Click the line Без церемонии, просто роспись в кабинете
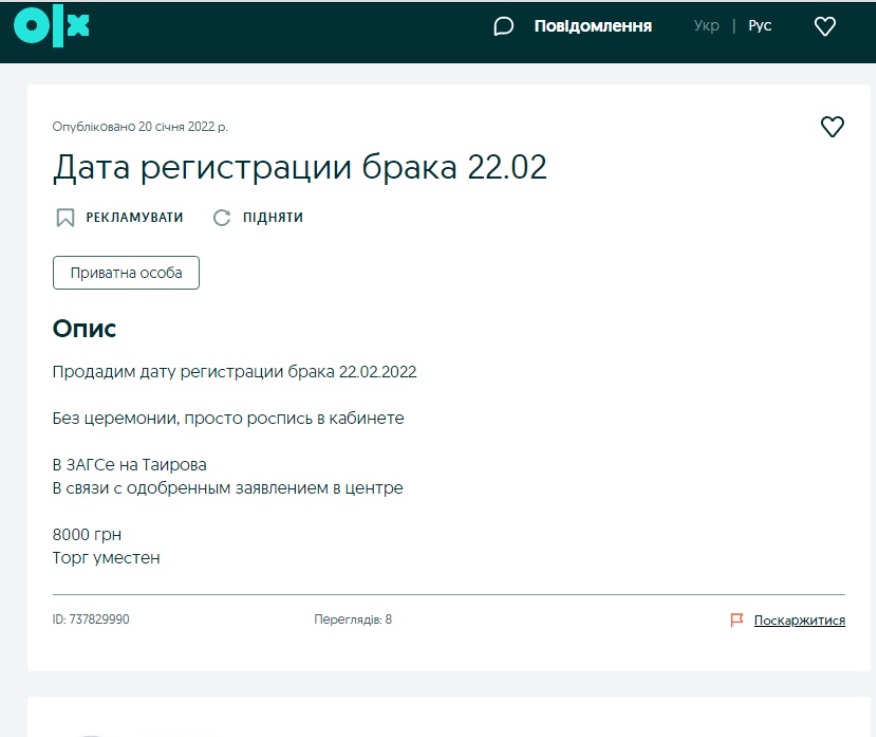This screenshot has height=737, width=876. [228, 419]
